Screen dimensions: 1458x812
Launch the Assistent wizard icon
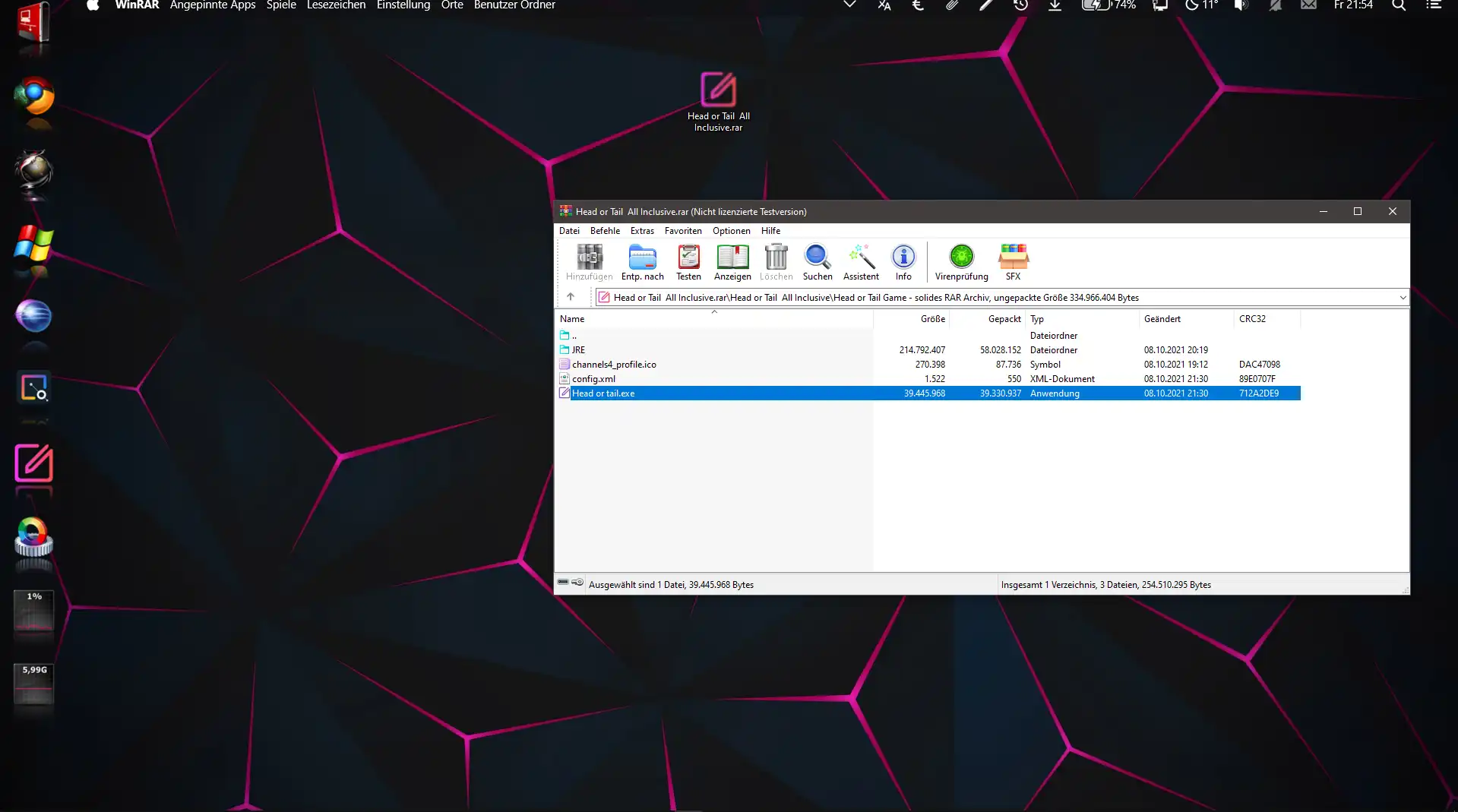click(x=861, y=262)
